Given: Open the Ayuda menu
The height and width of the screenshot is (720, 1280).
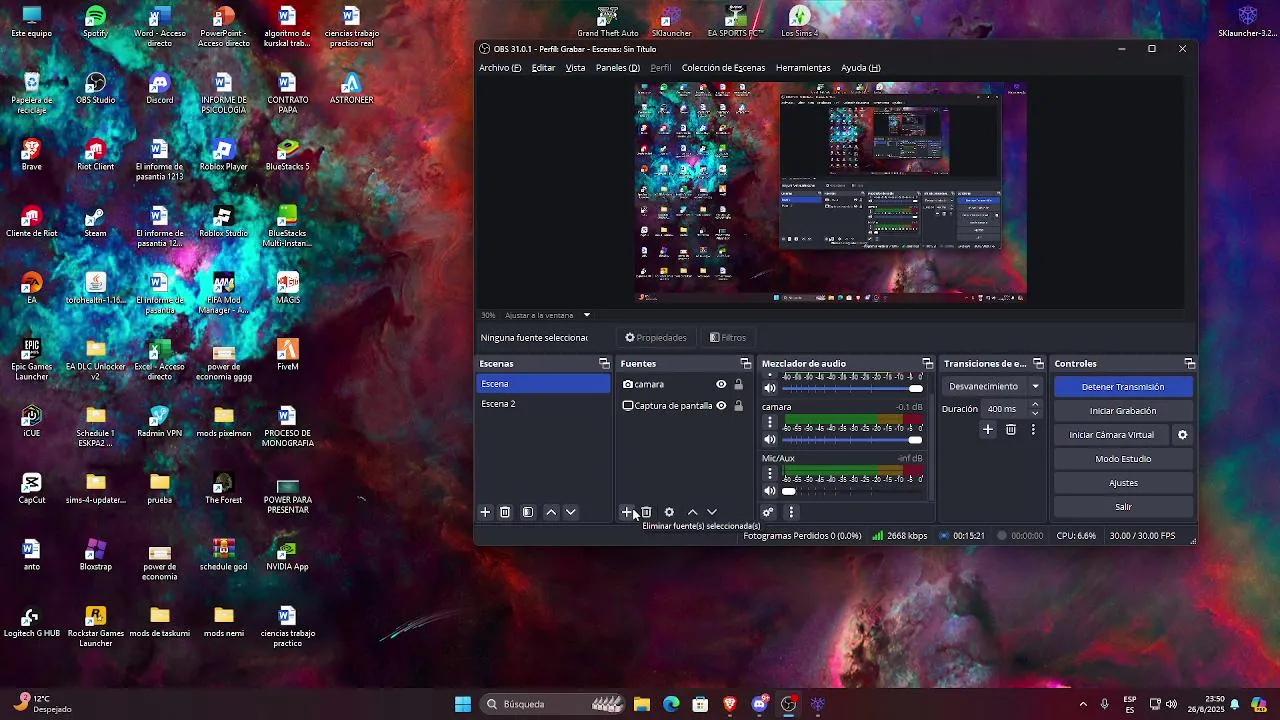Looking at the screenshot, I should tap(860, 68).
